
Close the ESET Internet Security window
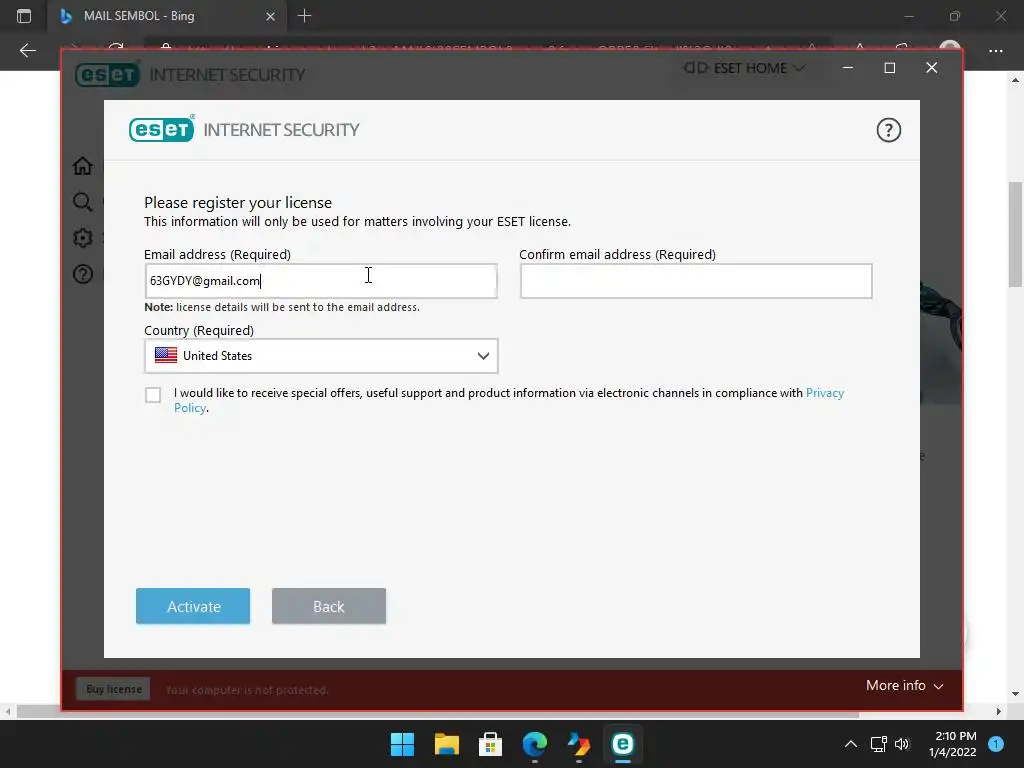coord(932,68)
